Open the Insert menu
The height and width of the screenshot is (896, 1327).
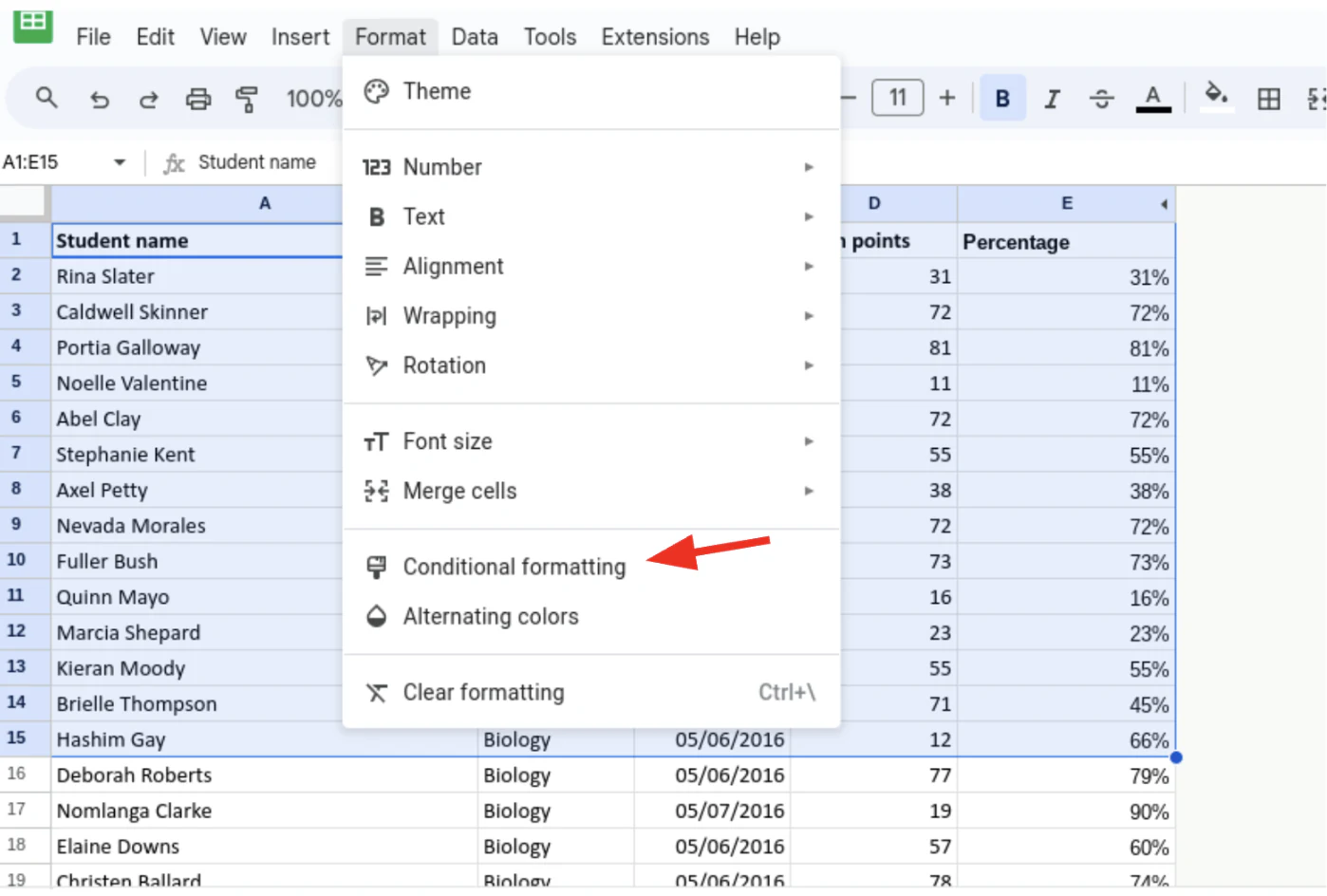click(x=300, y=37)
